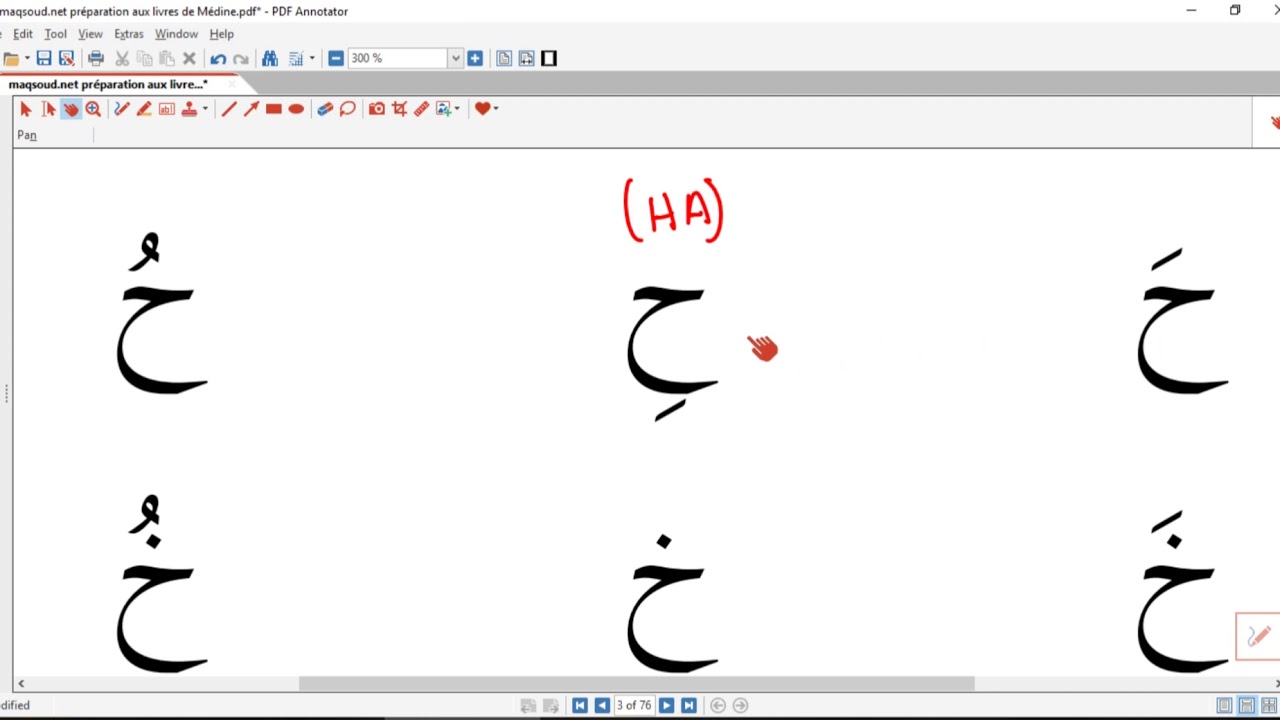Select the Ellipse shape tool
Image resolution: width=1280 pixels, height=720 pixels.
[296, 108]
